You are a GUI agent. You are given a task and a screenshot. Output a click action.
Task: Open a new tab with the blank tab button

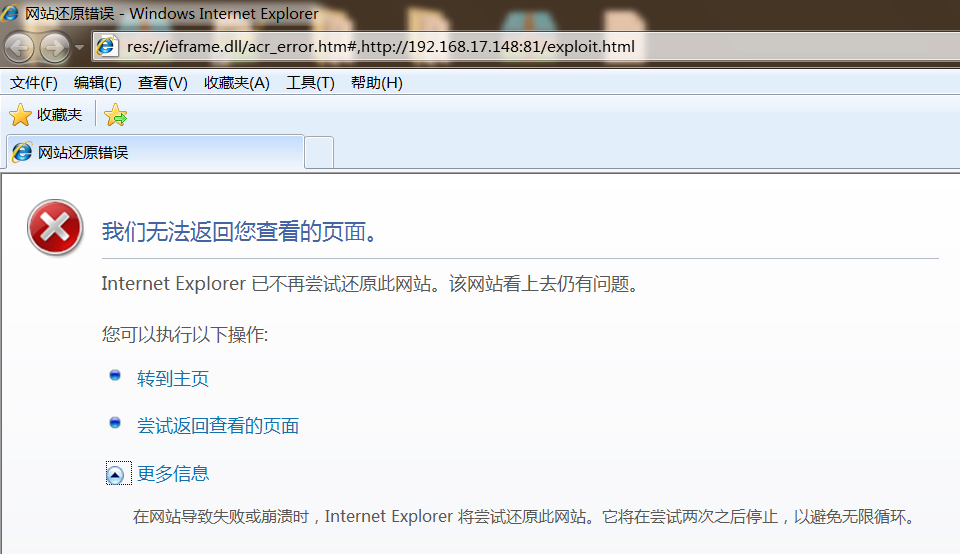[319, 153]
